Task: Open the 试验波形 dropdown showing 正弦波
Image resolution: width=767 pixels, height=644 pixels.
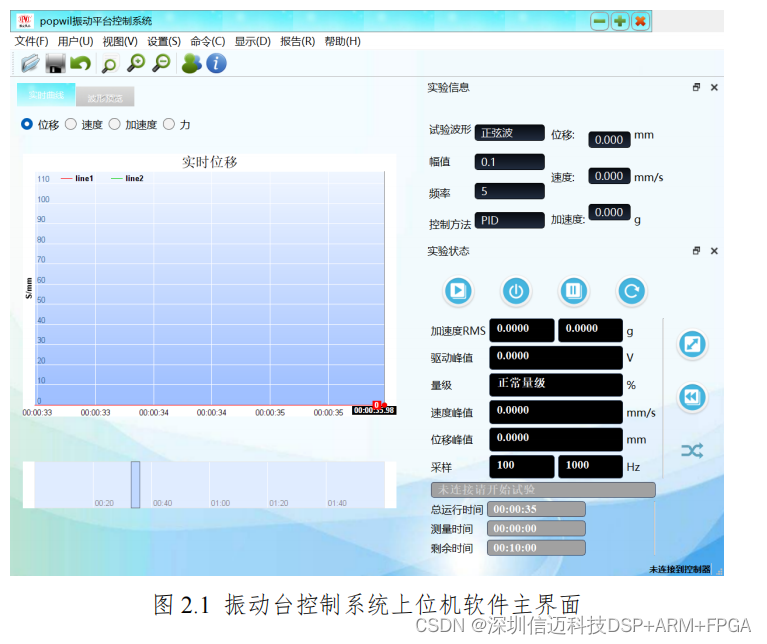Action: tap(510, 133)
